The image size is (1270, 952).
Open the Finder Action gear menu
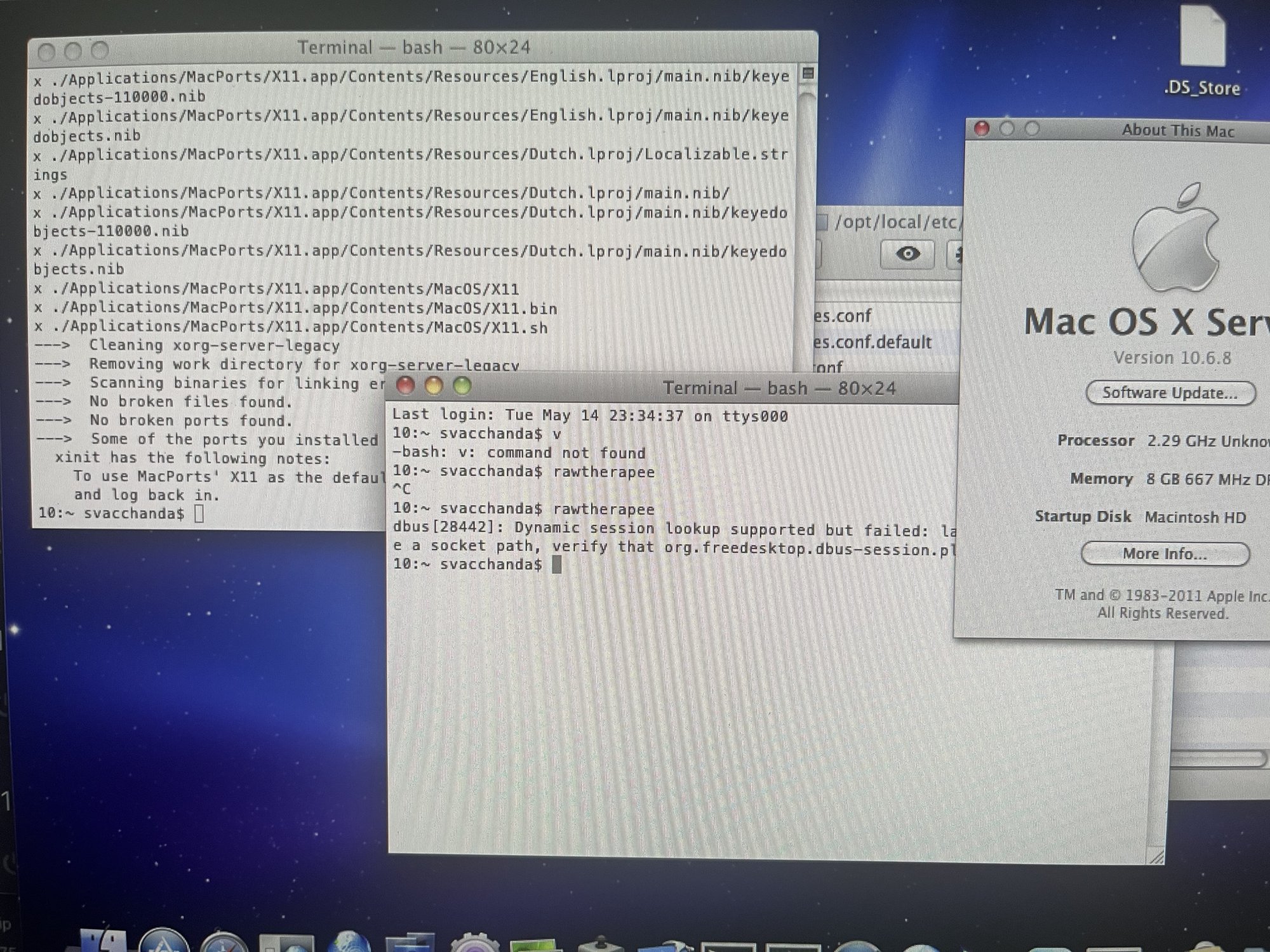[956, 255]
